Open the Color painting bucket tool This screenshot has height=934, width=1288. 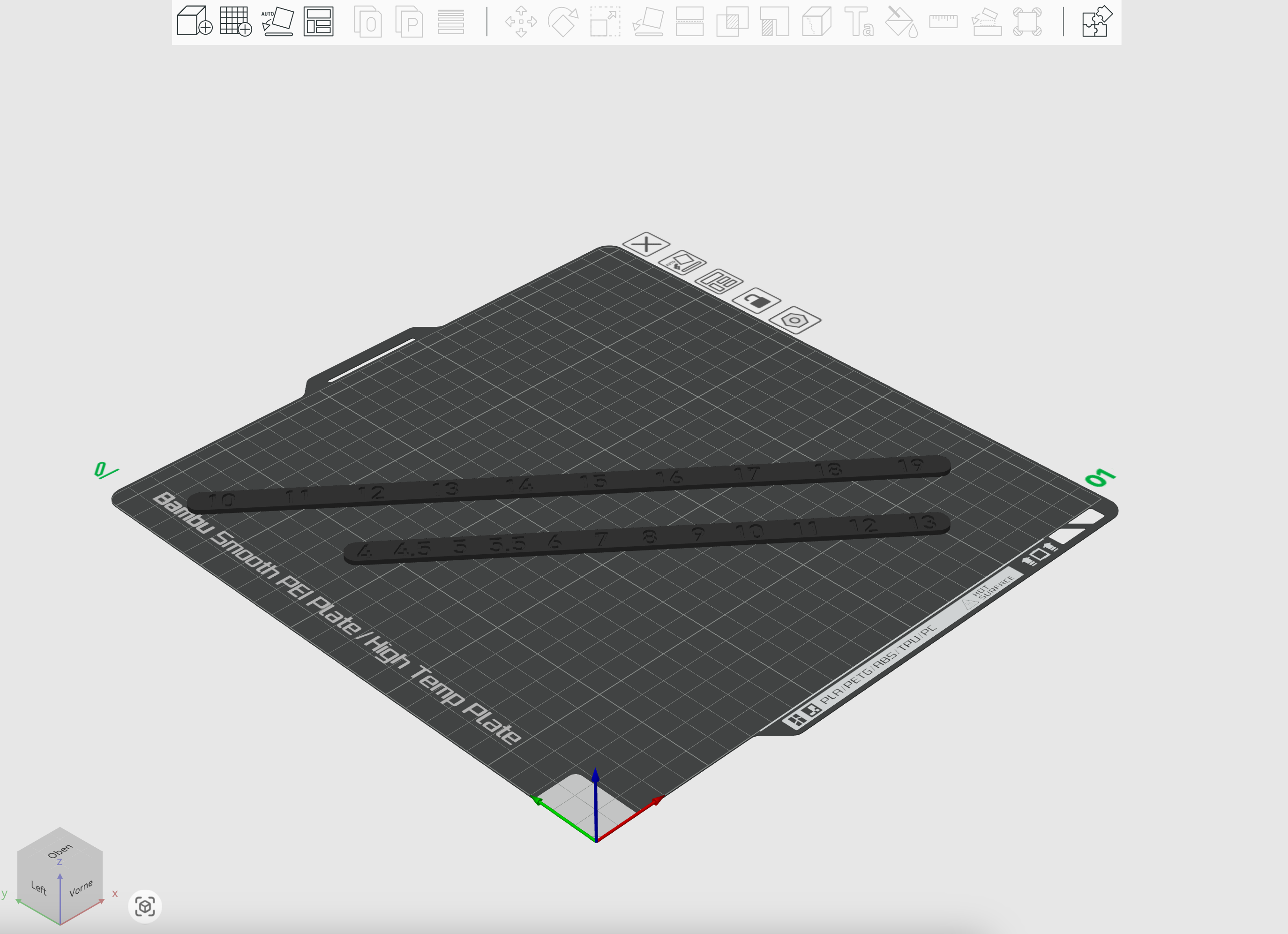click(x=901, y=22)
